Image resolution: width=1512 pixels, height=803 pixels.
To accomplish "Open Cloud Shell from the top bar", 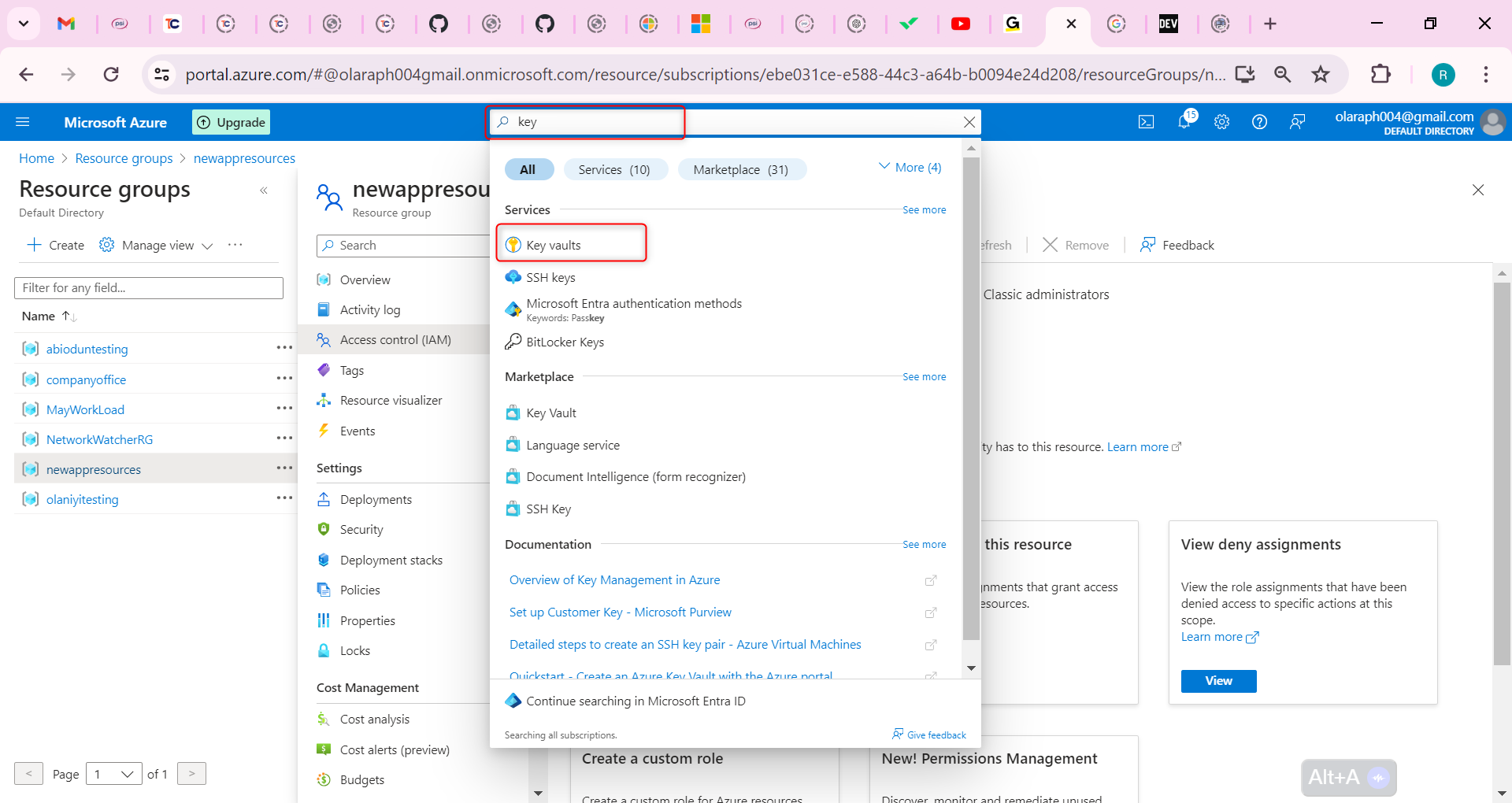I will (x=1147, y=122).
